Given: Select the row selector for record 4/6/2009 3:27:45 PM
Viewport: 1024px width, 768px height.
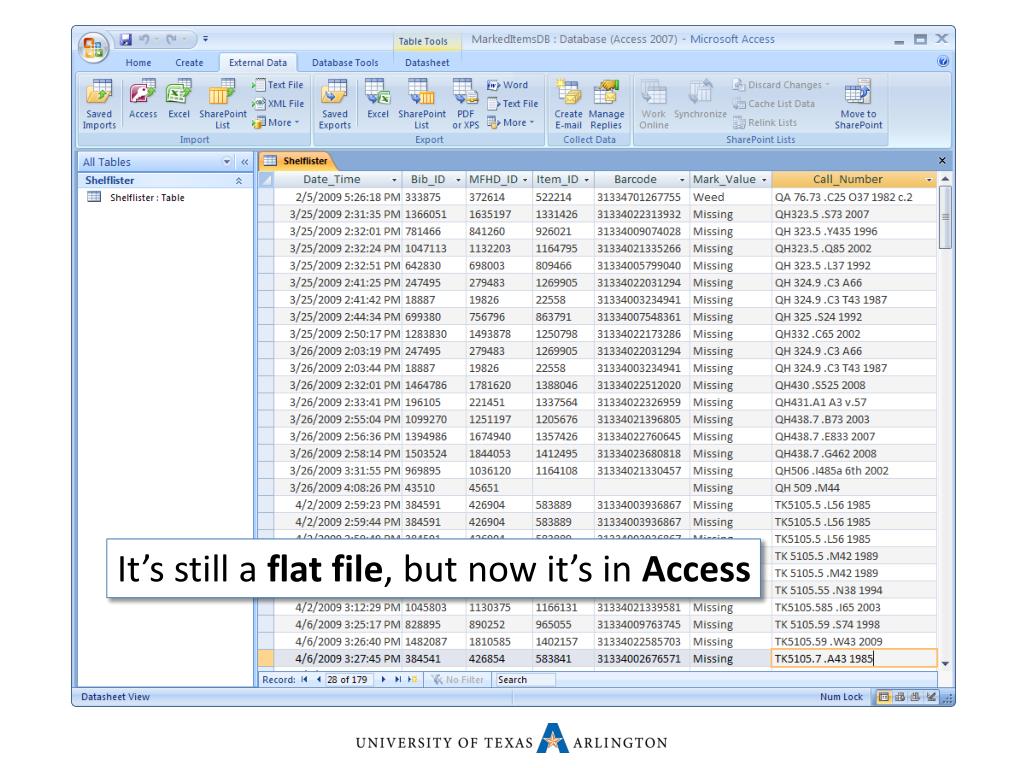Looking at the screenshot, I should pyautogui.click(x=265, y=659).
